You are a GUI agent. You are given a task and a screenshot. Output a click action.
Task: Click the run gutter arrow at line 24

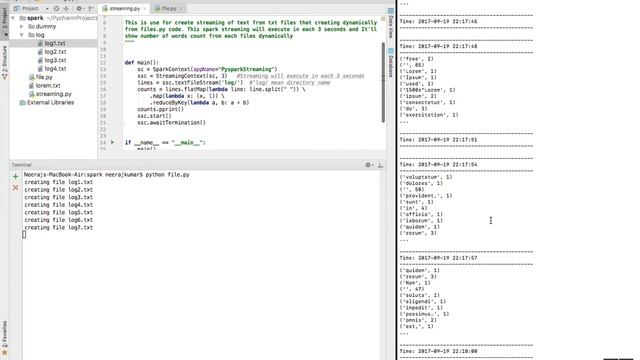[x=113, y=142]
